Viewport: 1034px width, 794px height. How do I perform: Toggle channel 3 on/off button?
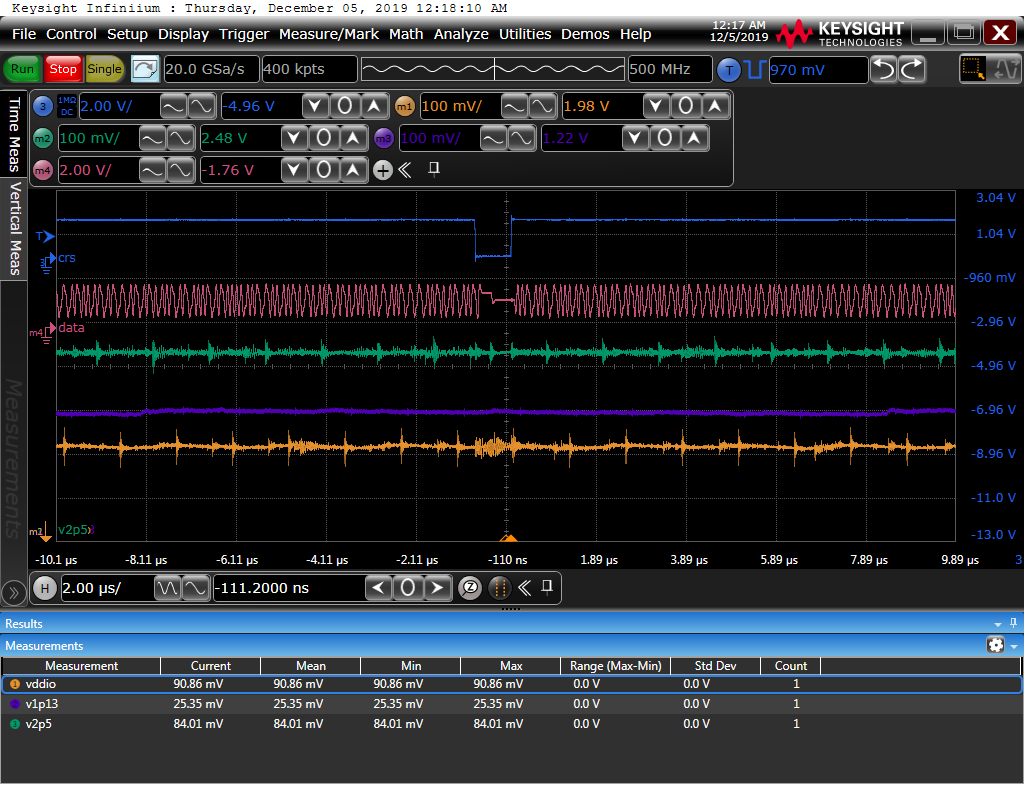point(43,106)
